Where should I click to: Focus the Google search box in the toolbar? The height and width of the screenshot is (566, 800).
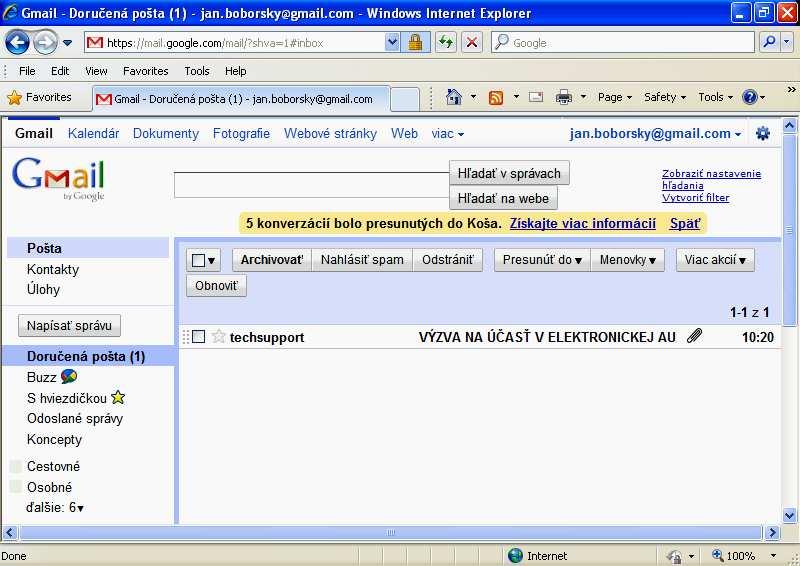click(x=622, y=42)
